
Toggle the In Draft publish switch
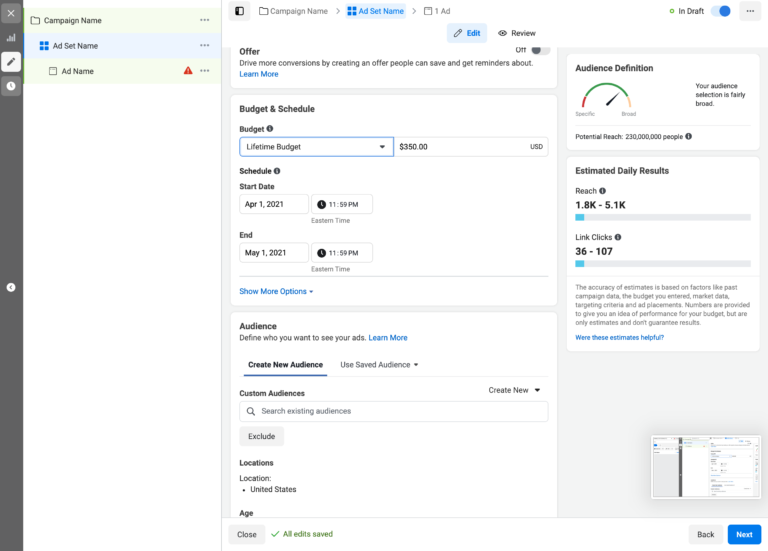tap(723, 11)
